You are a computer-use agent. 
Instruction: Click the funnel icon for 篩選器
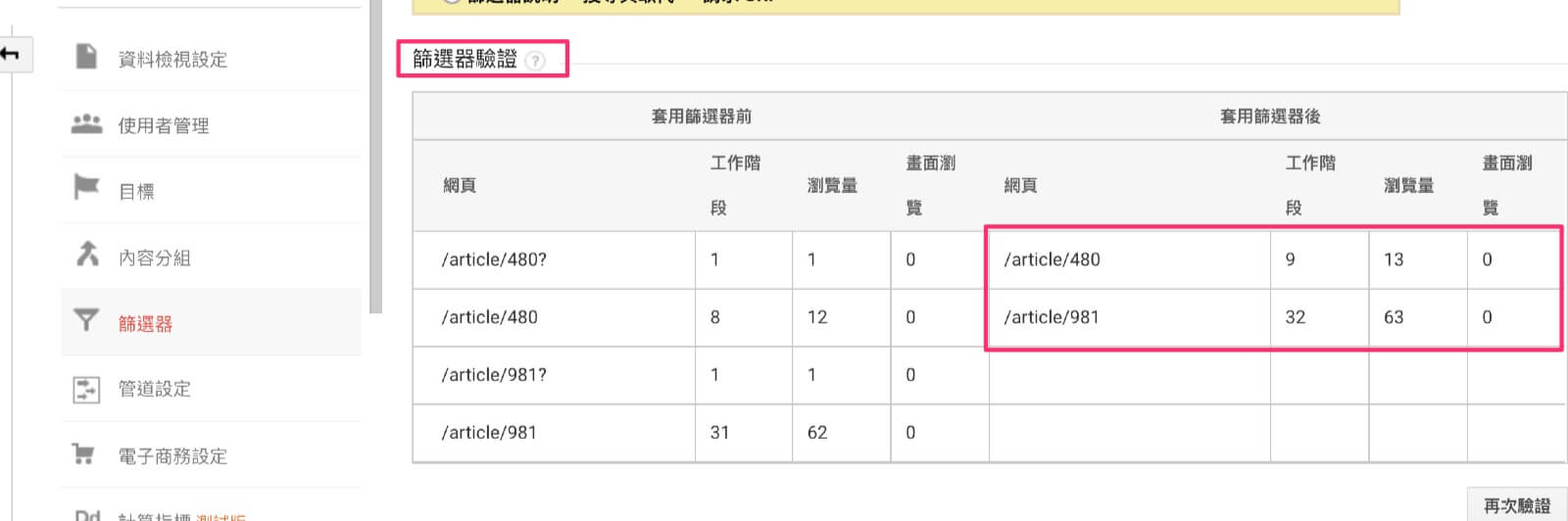pos(86,320)
